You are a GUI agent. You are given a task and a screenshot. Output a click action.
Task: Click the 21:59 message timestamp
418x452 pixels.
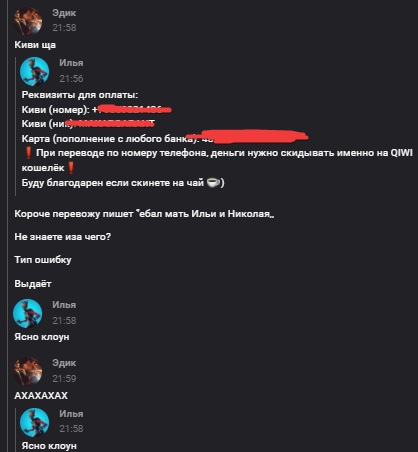pyautogui.click(x=64, y=378)
